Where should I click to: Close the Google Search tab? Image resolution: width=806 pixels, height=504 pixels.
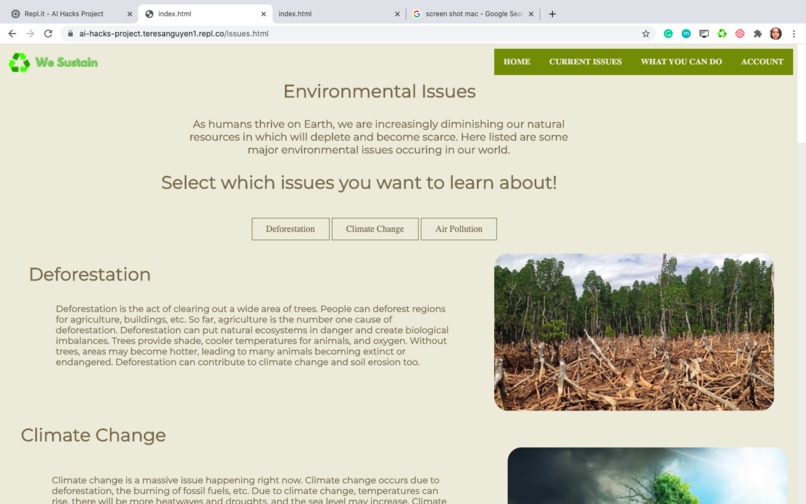pos(531,14)
